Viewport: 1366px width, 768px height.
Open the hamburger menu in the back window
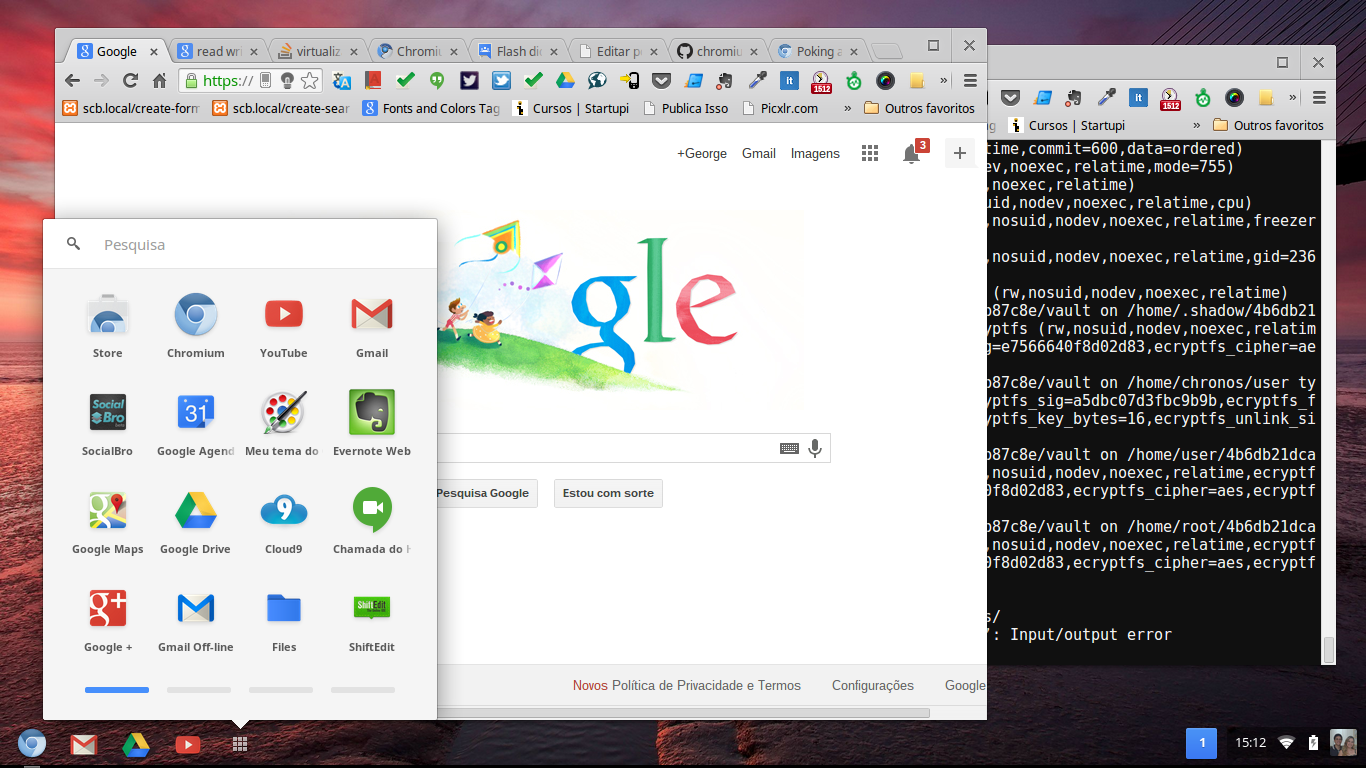pyautogui.click(x=1319, y=97)
